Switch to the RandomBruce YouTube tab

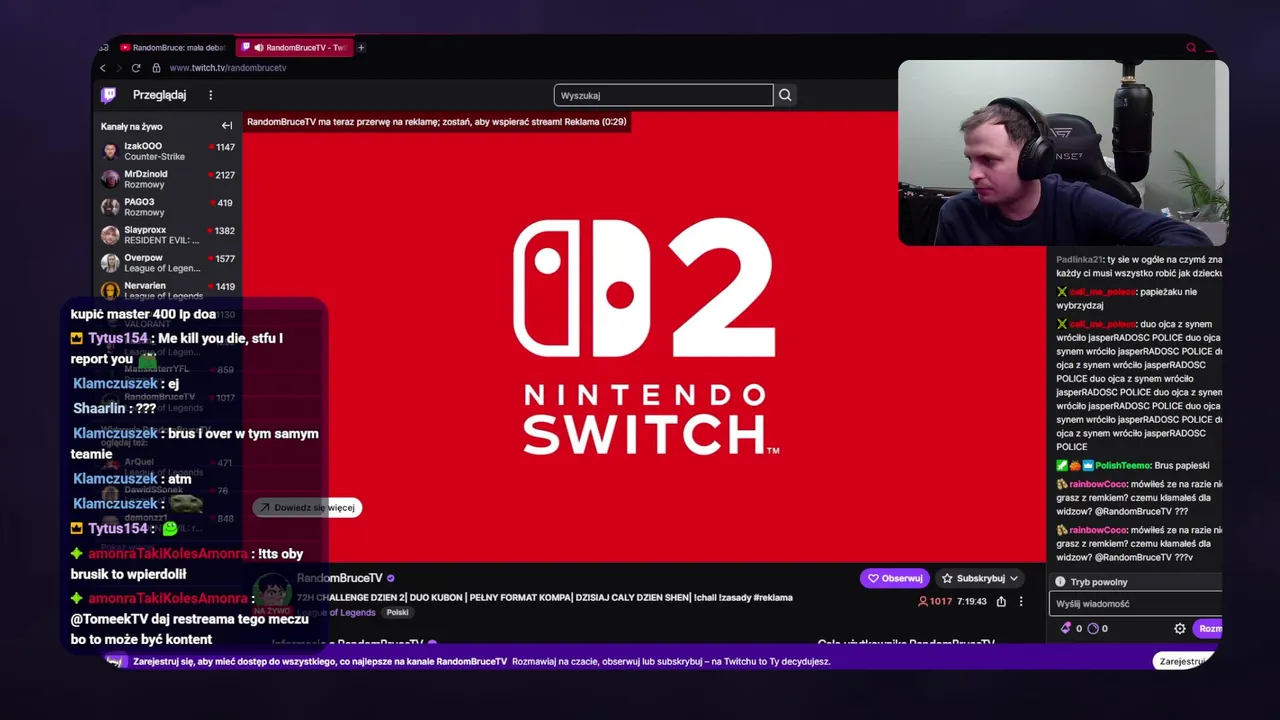(x=172, y=47)
